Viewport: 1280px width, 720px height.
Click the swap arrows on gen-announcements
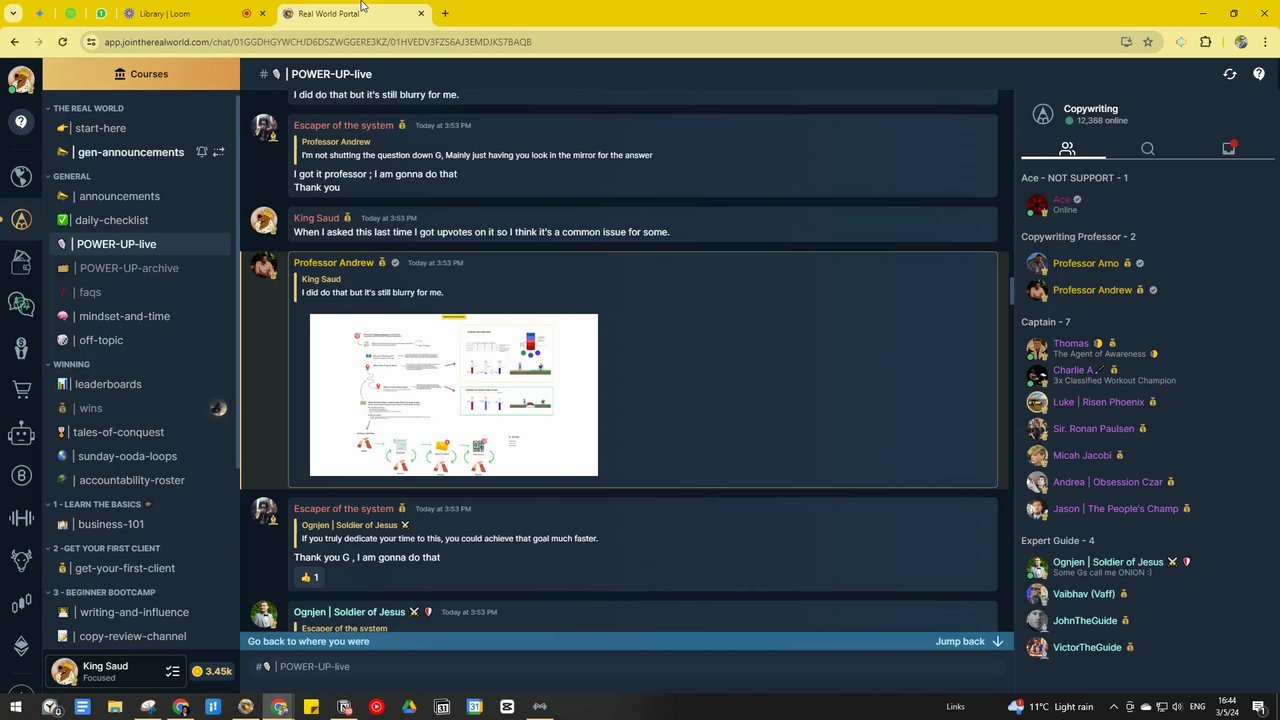point(219,152)
